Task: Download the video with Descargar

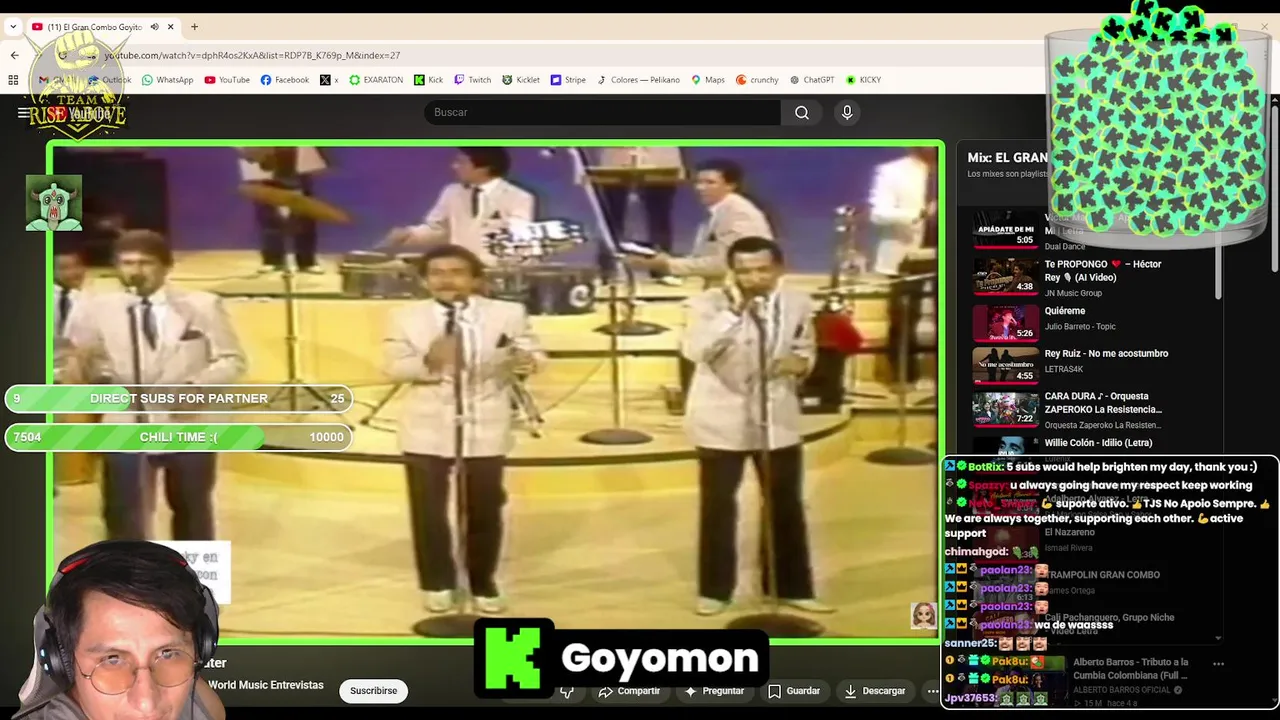Action: [875, 691]
